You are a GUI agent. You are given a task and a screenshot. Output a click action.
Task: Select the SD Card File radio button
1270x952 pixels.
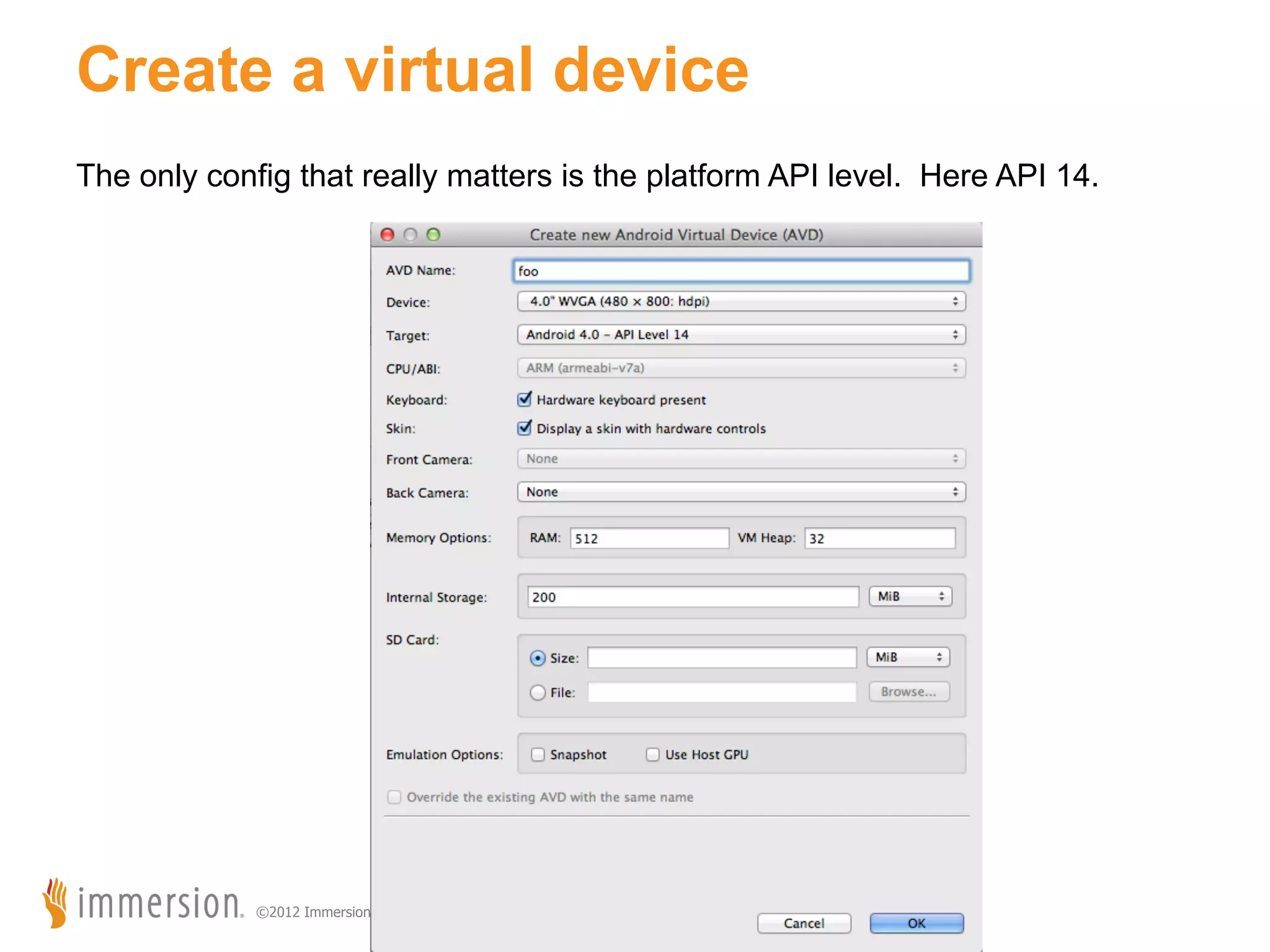coord(538,692)
